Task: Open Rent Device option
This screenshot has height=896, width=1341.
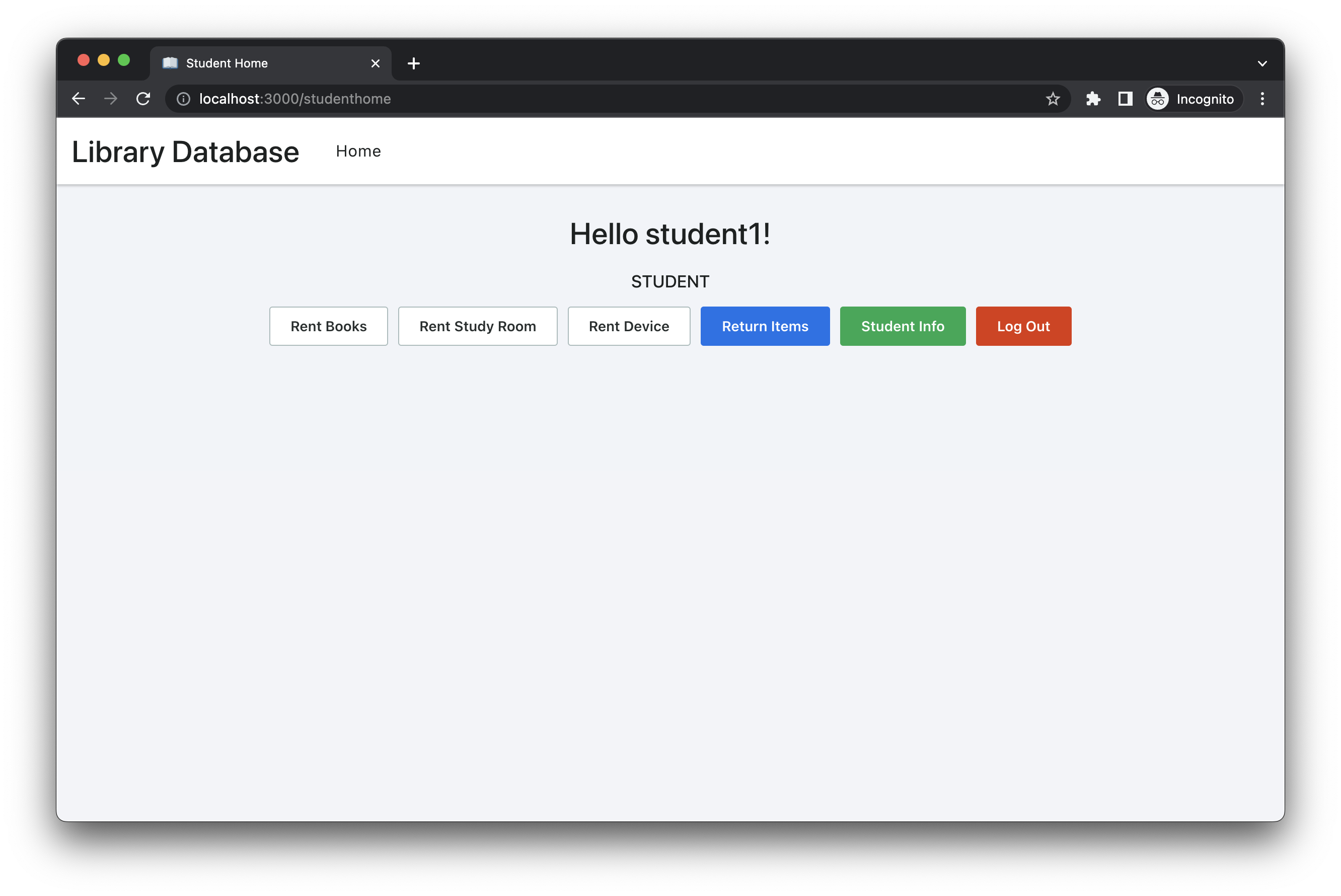Action: (x=629, y=326)
